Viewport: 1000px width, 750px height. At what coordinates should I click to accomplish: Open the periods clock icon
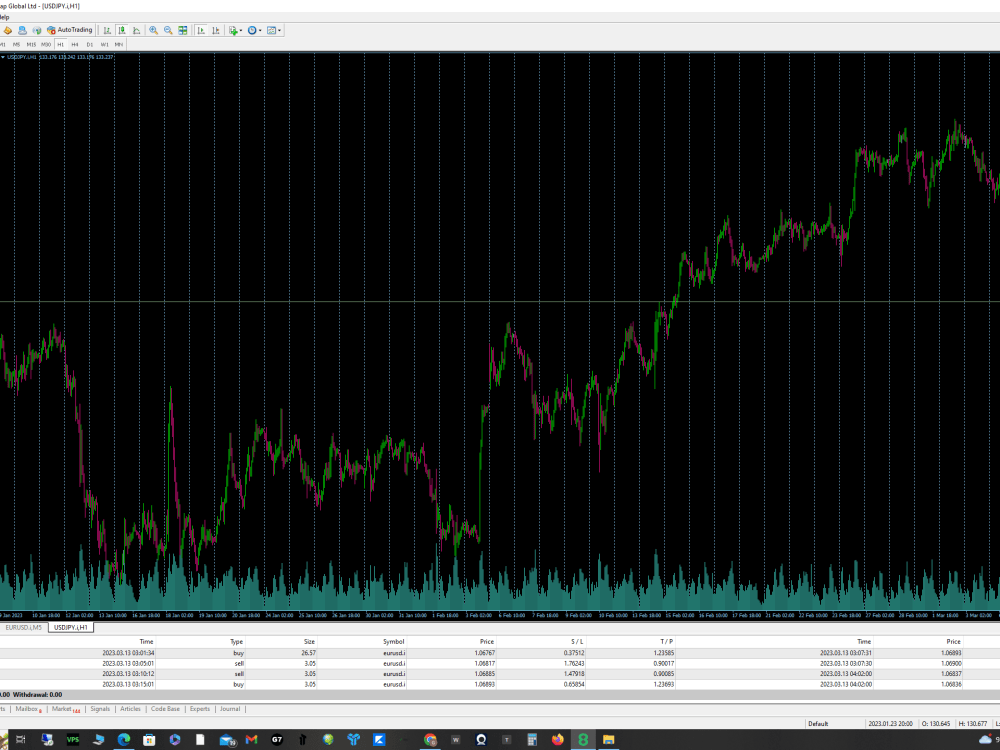click(x=252, y=30)
